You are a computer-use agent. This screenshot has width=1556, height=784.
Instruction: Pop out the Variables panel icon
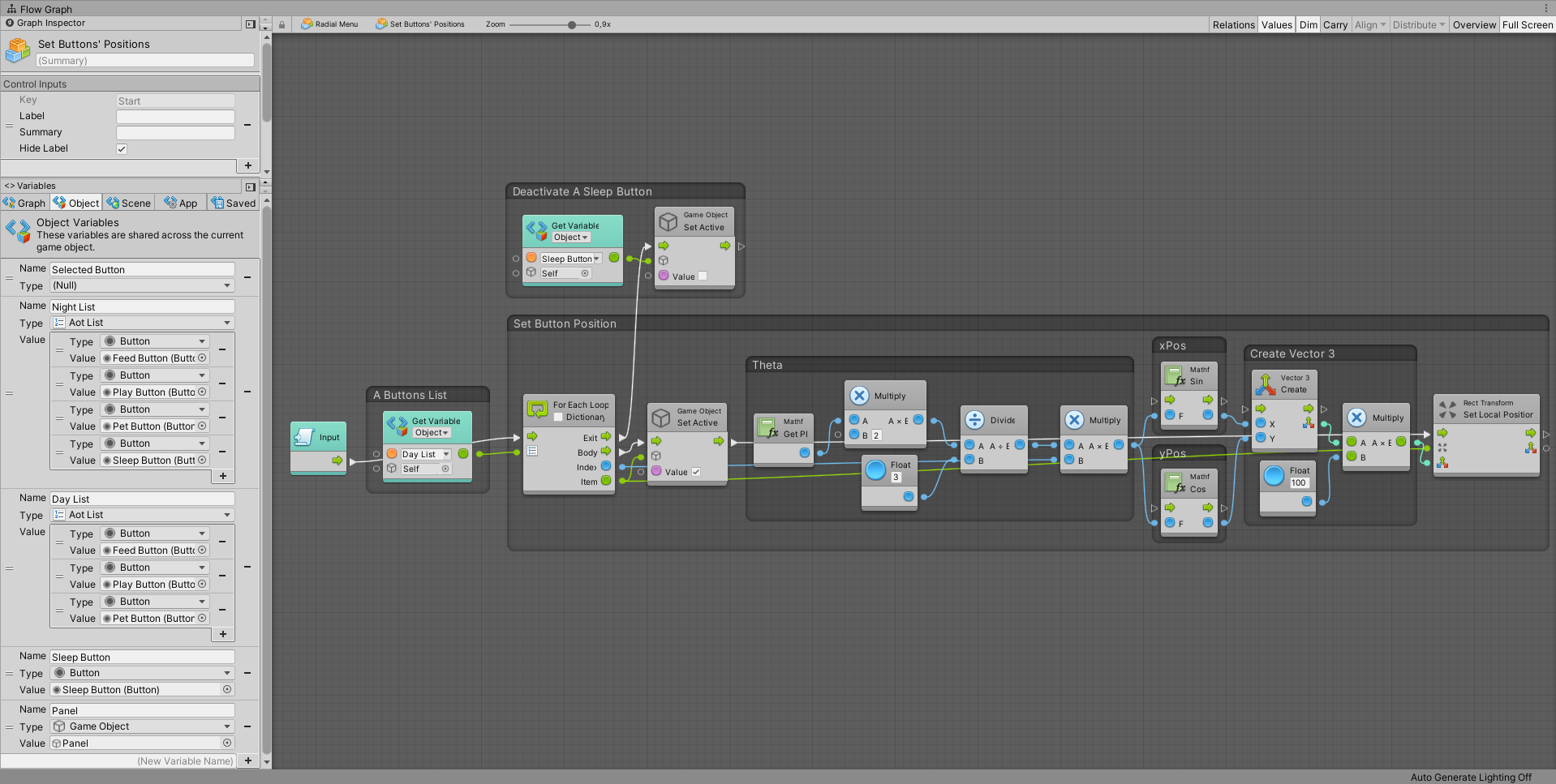251,187
